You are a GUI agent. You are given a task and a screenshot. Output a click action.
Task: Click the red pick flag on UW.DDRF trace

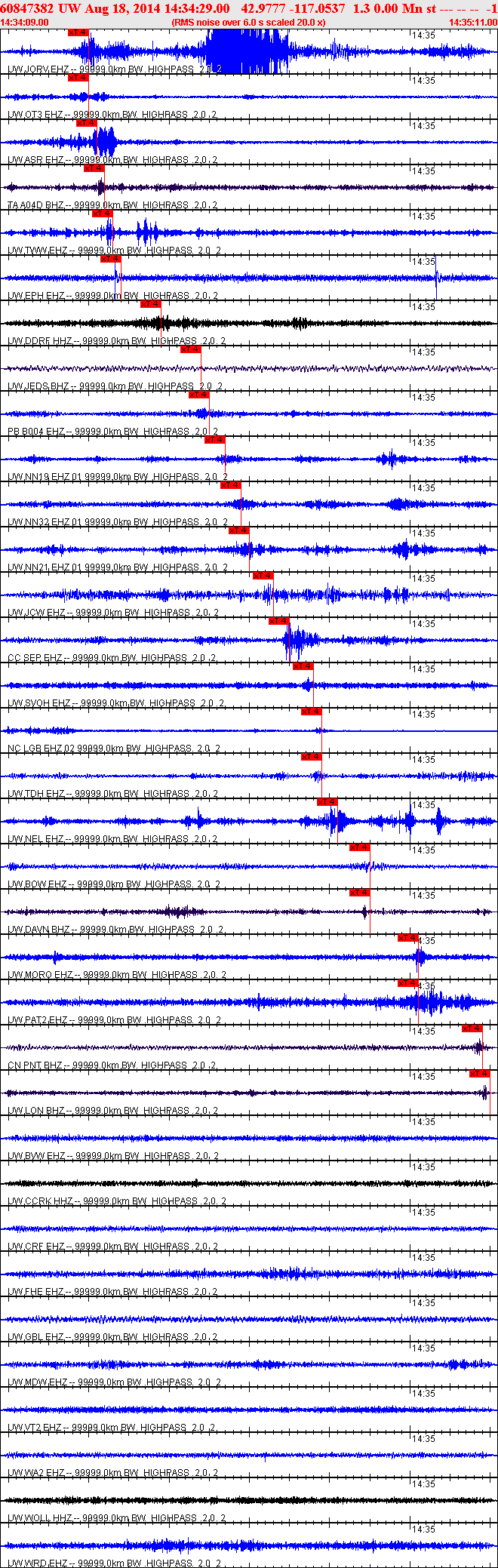tap(151, 304)
